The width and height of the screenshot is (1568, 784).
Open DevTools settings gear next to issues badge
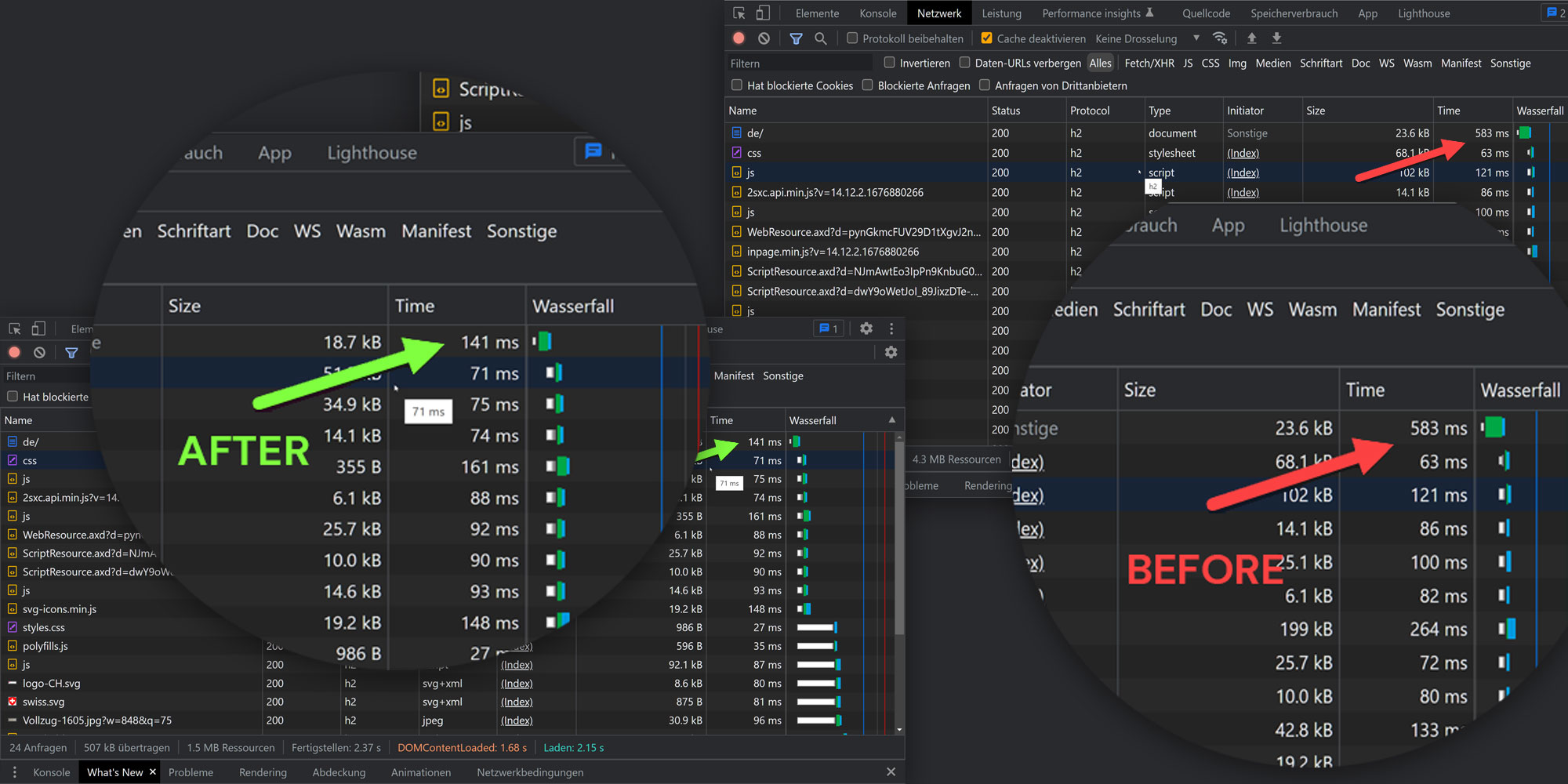[866, 328]
